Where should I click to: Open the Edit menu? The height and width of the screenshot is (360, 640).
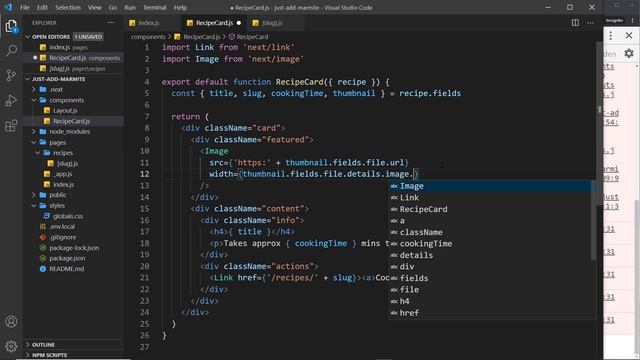pyautogui.click(x=42, y=7)
